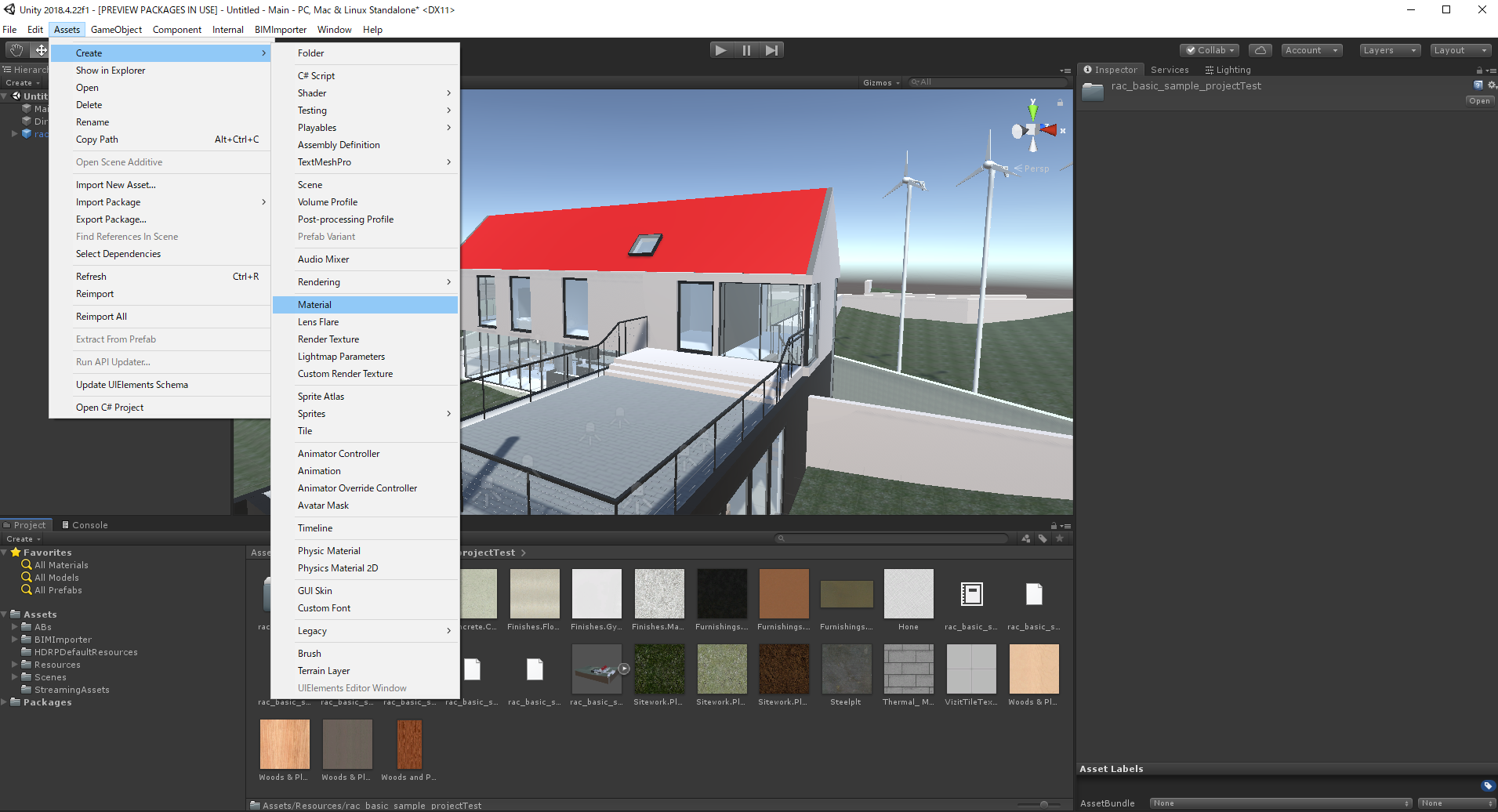Toggle the Inspector lock icon
The height and width of the screenshot is (812, 1498).
pyautogui.click(x=1479, y=70)
